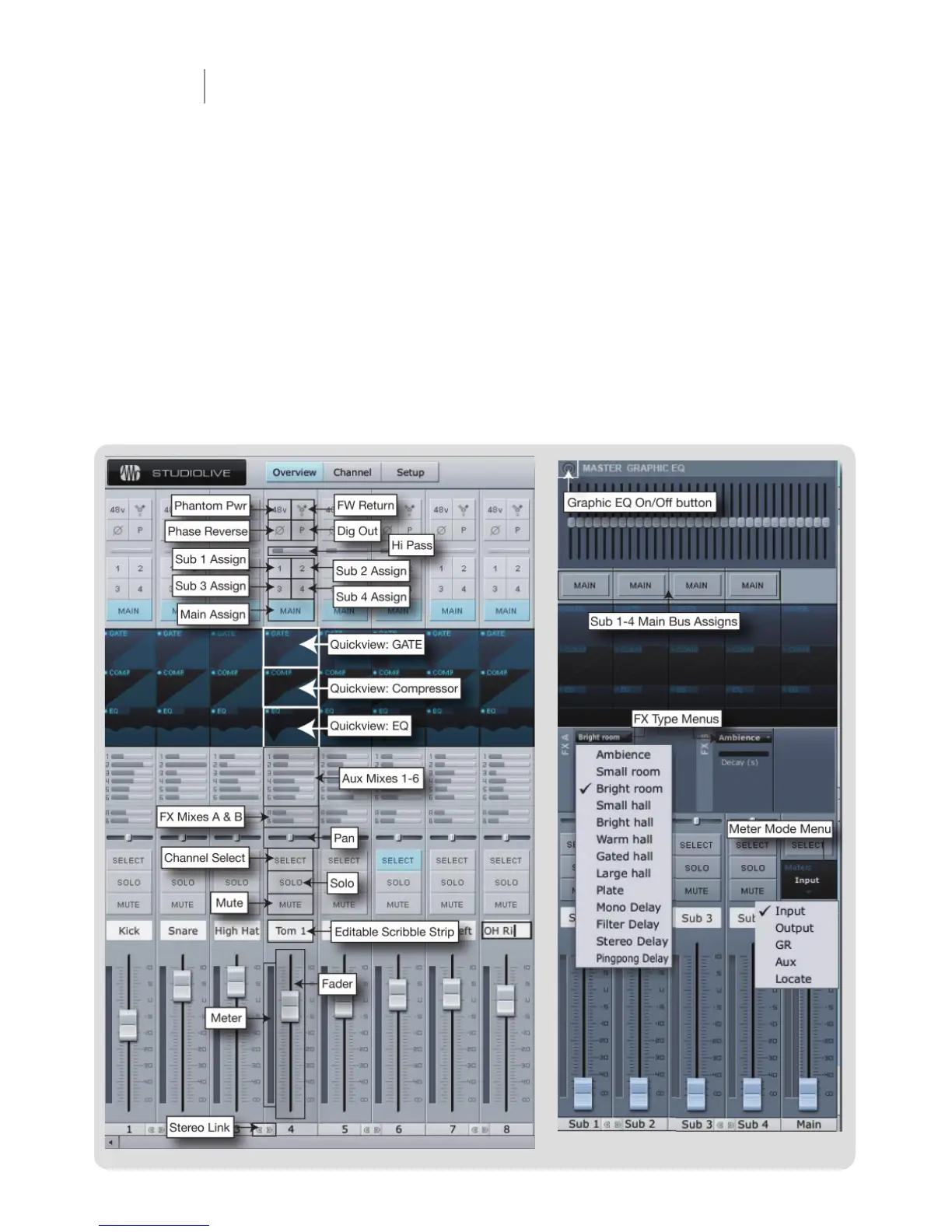The height and width of the screenshot is (1232, 952).
Task: Click SOLO on the Sub 4 bus
Action: point(752,868)
